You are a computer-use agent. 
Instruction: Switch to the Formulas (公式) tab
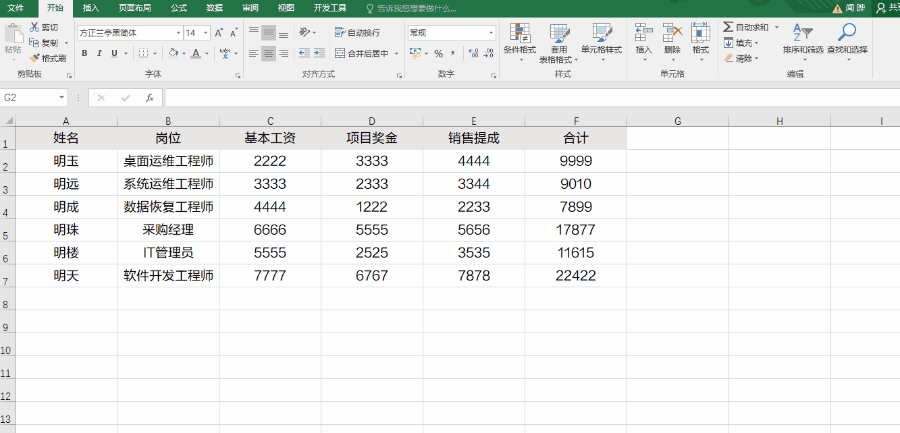[x=179, y=8]
